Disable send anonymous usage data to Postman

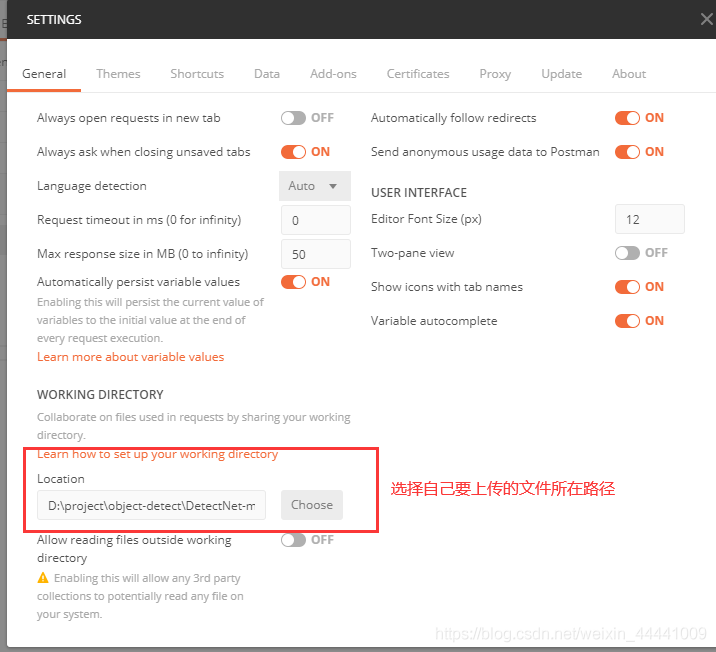tap(627, 152)
